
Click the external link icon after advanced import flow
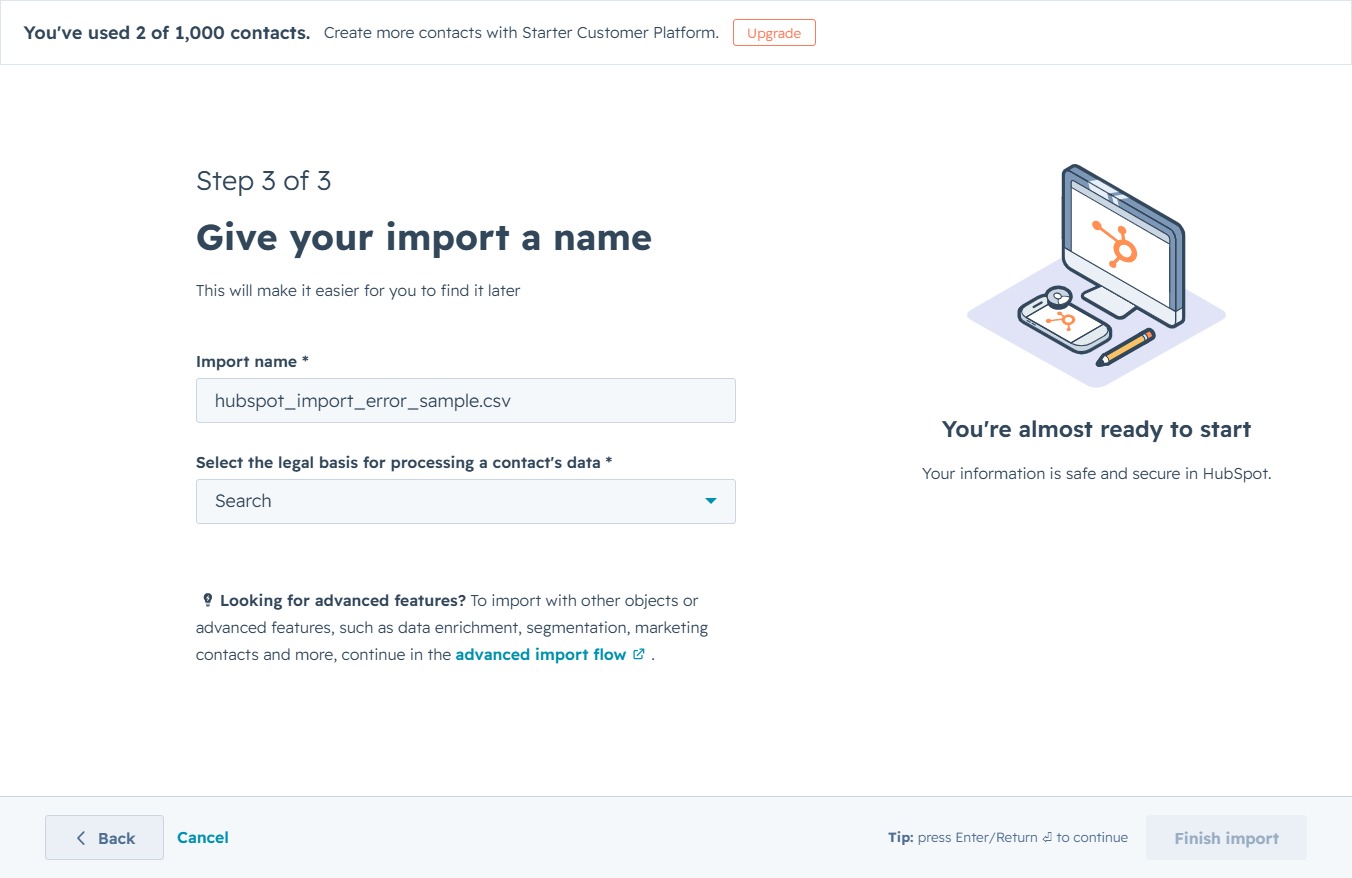click(639, 655)
